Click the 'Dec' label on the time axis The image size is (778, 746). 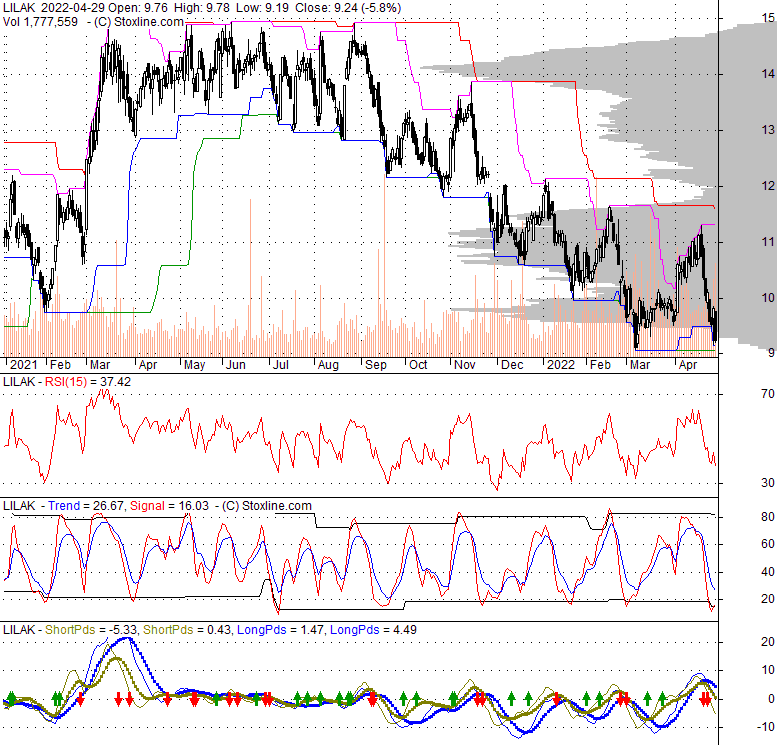click(x=512, y=365)
